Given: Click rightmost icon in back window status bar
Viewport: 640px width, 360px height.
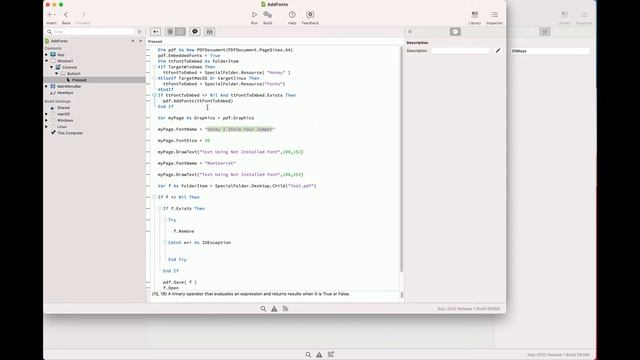Looking at the screenshot, I should tap(331, 355).
